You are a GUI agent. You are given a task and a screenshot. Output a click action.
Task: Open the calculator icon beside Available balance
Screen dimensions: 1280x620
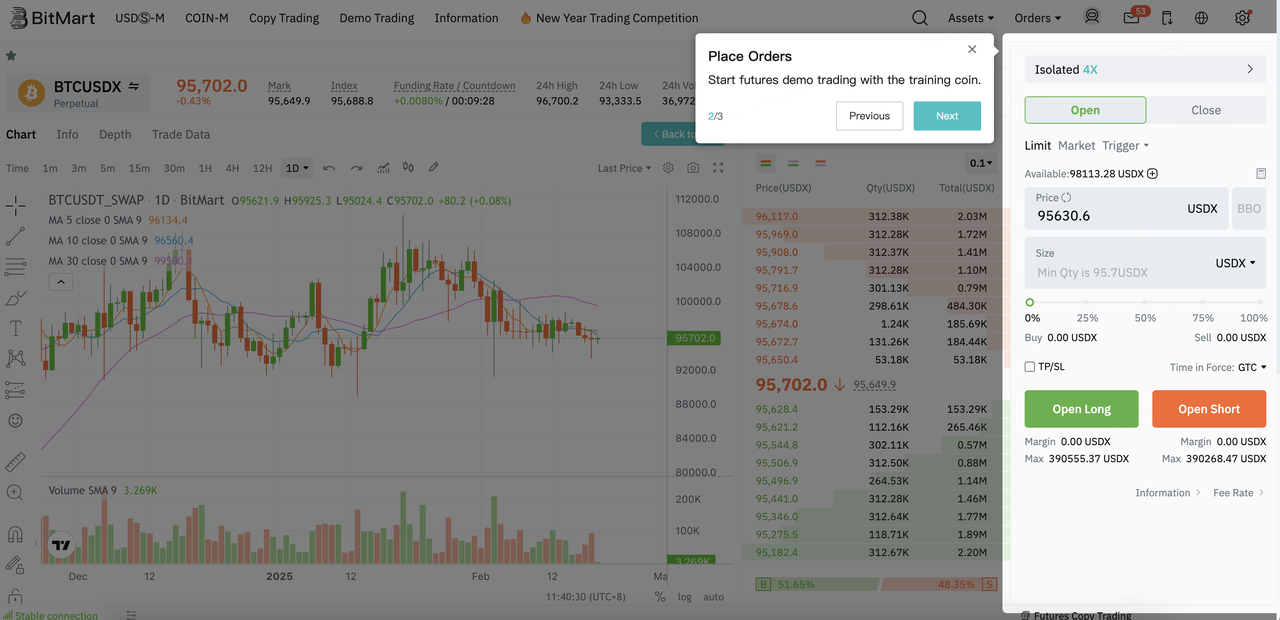tap(1261, 174)
